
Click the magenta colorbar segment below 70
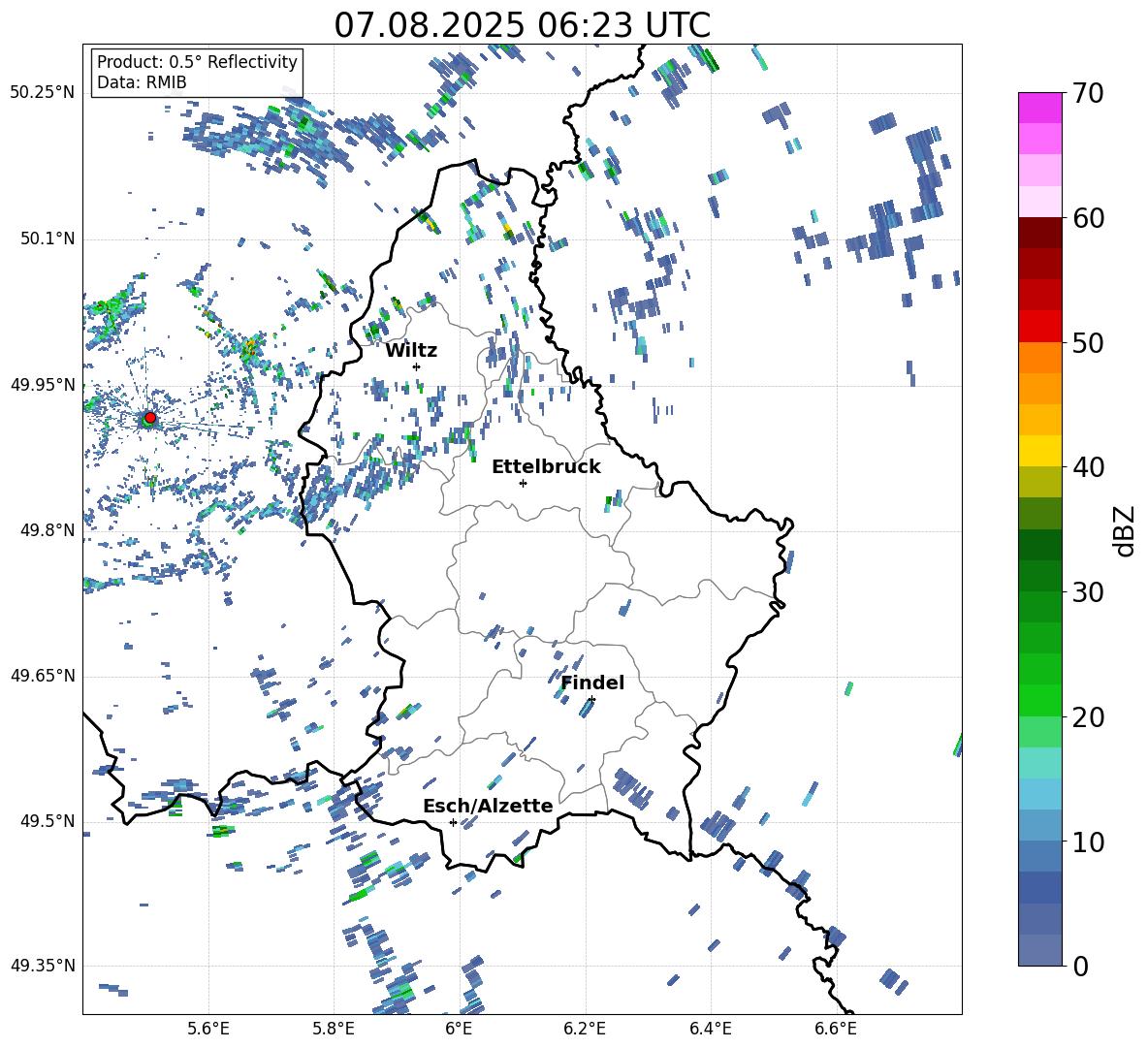pyautogui.click(x=1040, y=108)
